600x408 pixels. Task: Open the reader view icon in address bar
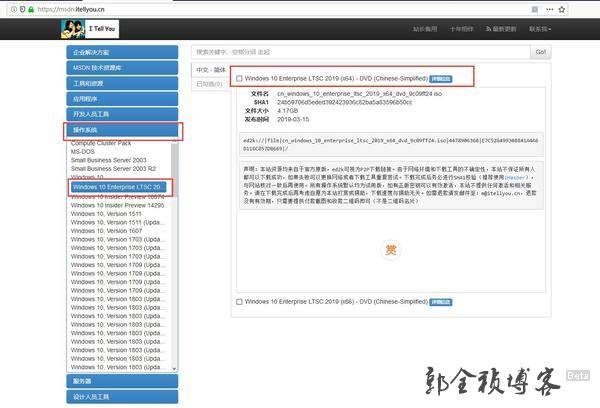pos(535,9)
